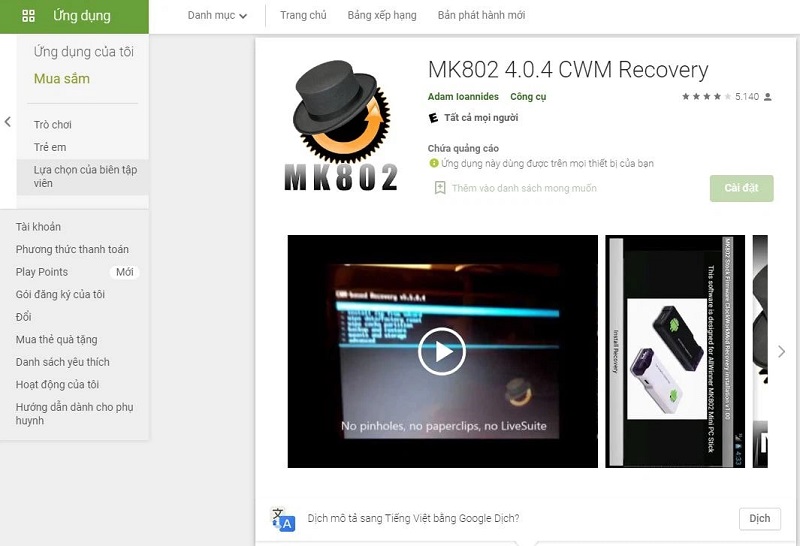800x546 pixels.
Task: Click the Cài đặt install button
Action: [741, 188]
